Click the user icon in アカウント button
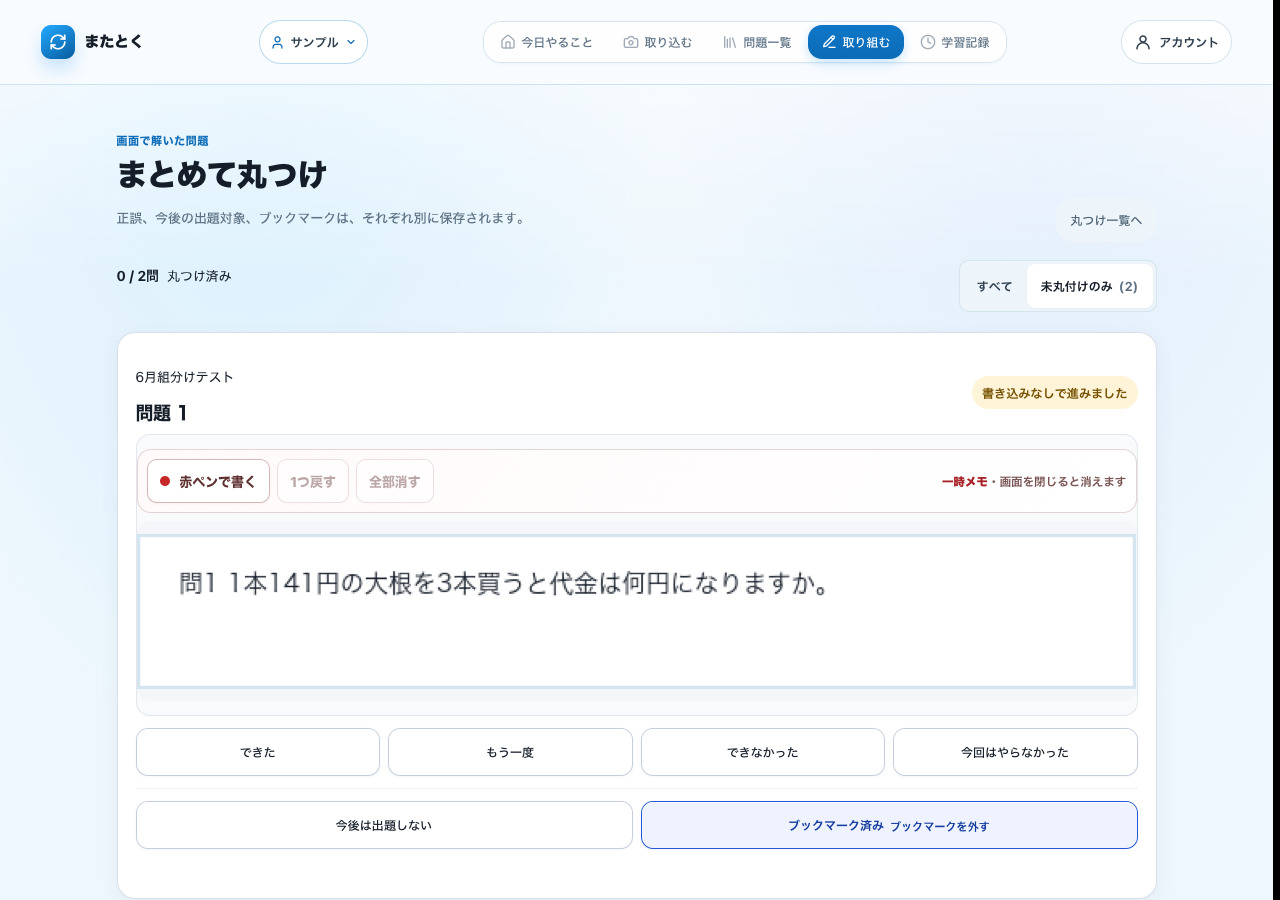 1143,42
